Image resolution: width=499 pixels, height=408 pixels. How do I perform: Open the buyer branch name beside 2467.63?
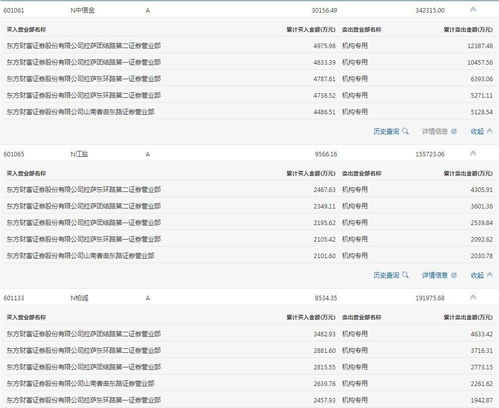tap(84, 189)
